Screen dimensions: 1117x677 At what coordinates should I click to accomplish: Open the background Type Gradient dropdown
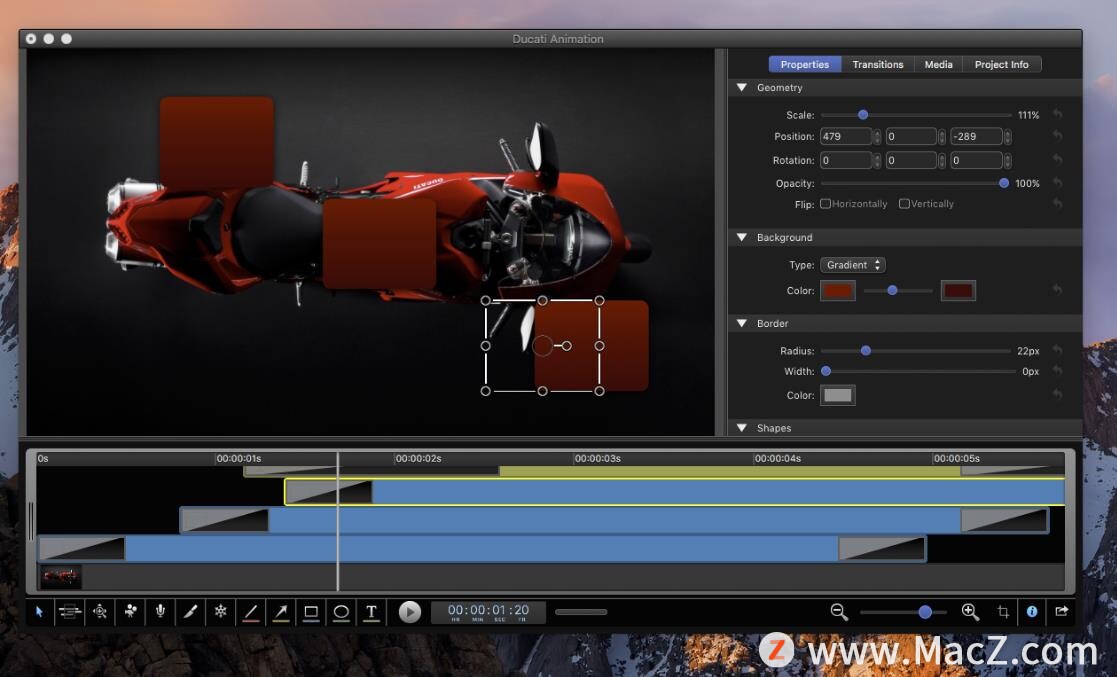pos(853,265)
